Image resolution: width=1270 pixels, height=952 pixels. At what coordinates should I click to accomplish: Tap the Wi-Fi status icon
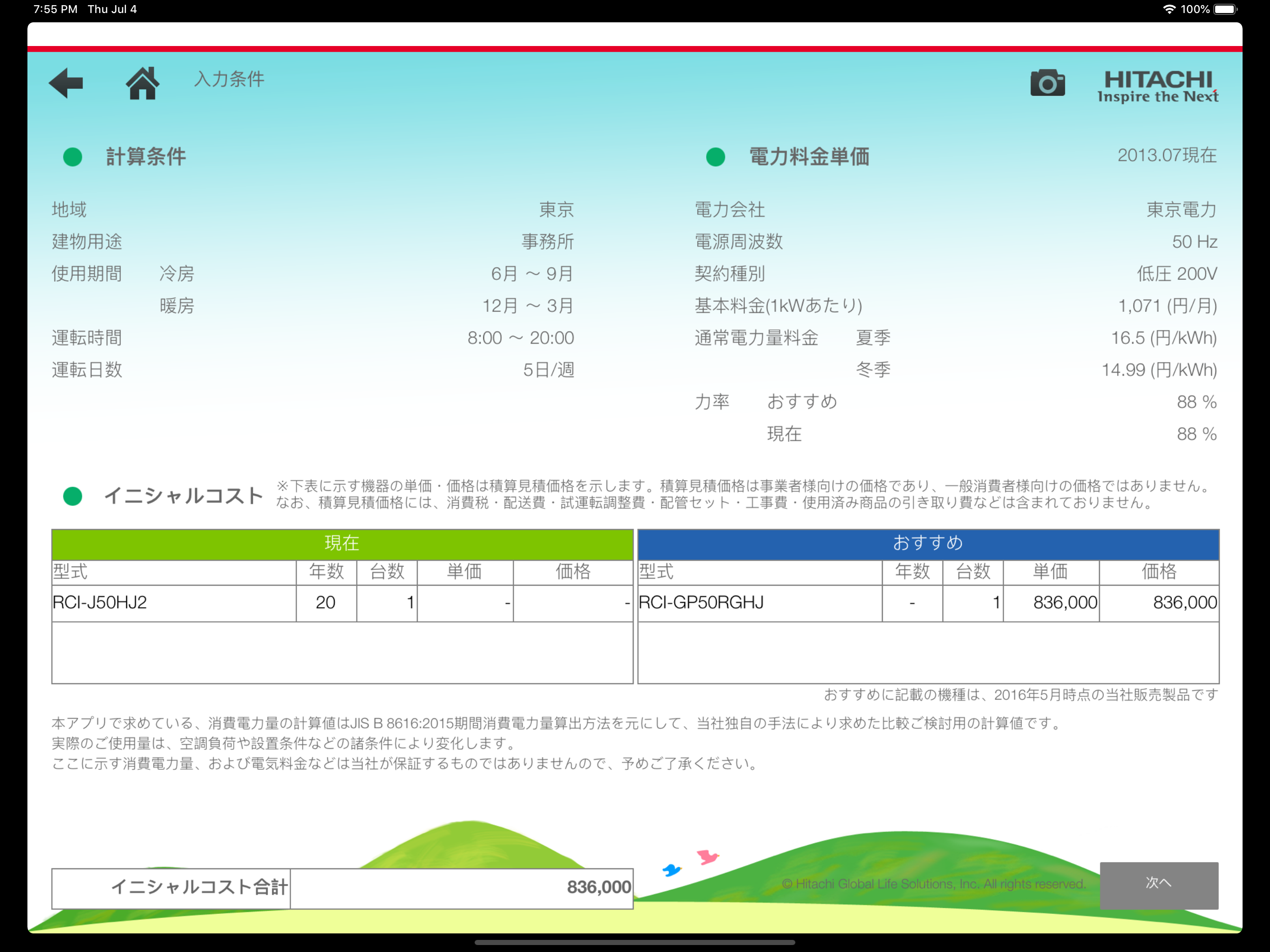coord(1169,9)
